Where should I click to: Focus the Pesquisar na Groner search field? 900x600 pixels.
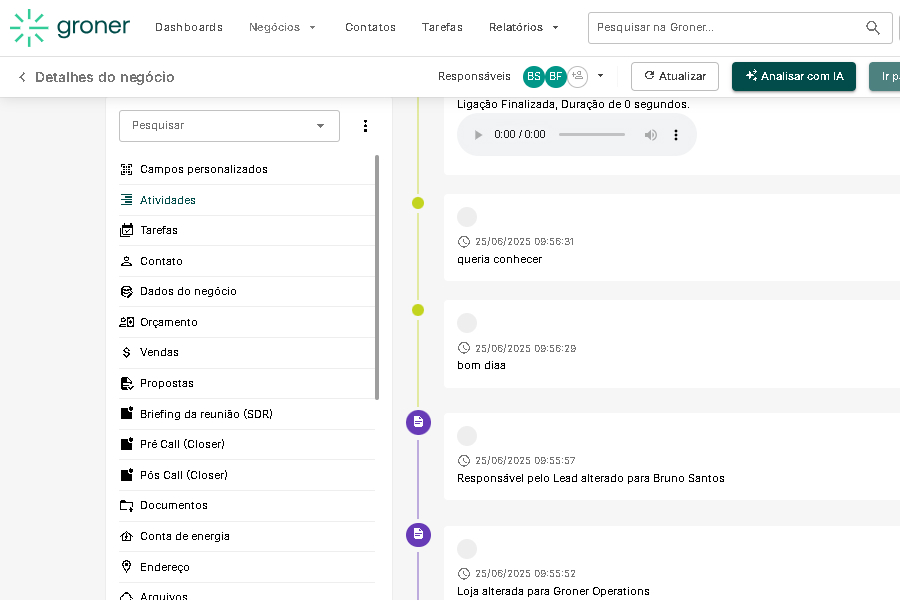click(725, 28)
